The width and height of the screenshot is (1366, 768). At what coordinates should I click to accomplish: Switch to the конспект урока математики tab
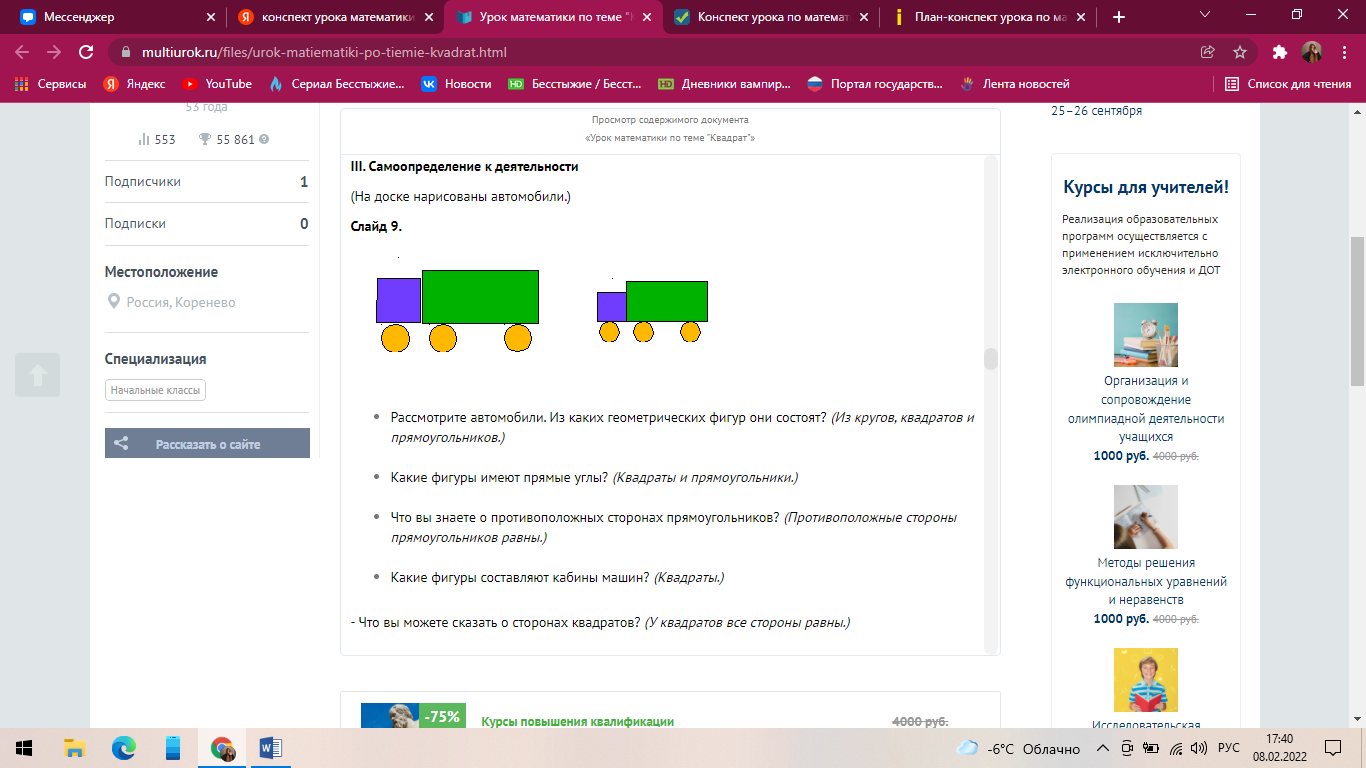(335, 17)
